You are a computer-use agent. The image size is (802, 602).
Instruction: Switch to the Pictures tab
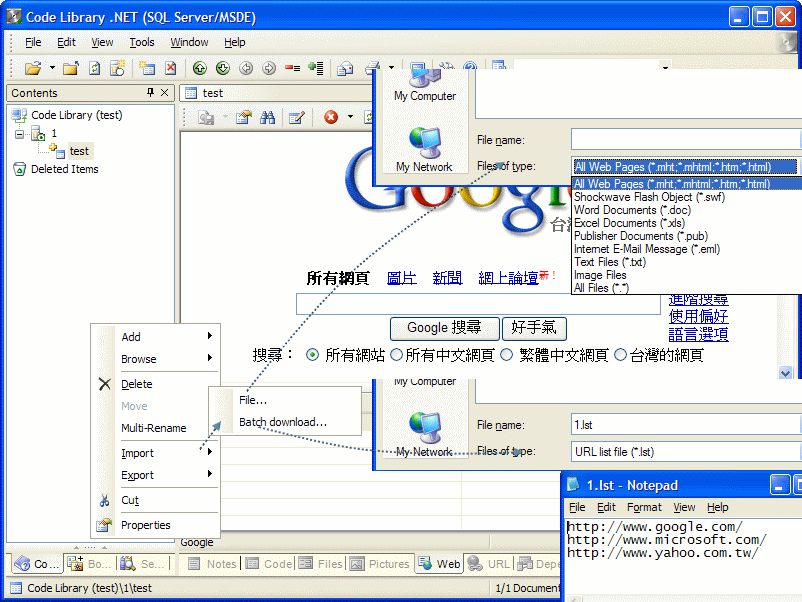pos(380,564)
